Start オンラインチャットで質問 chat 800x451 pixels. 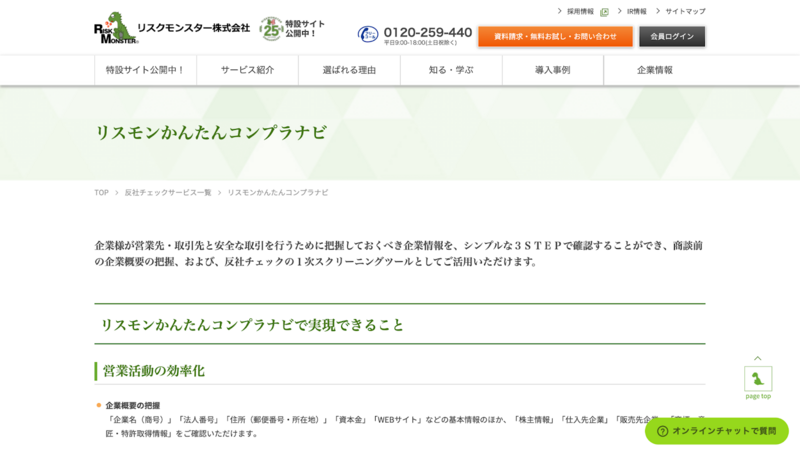coord(716,431)
